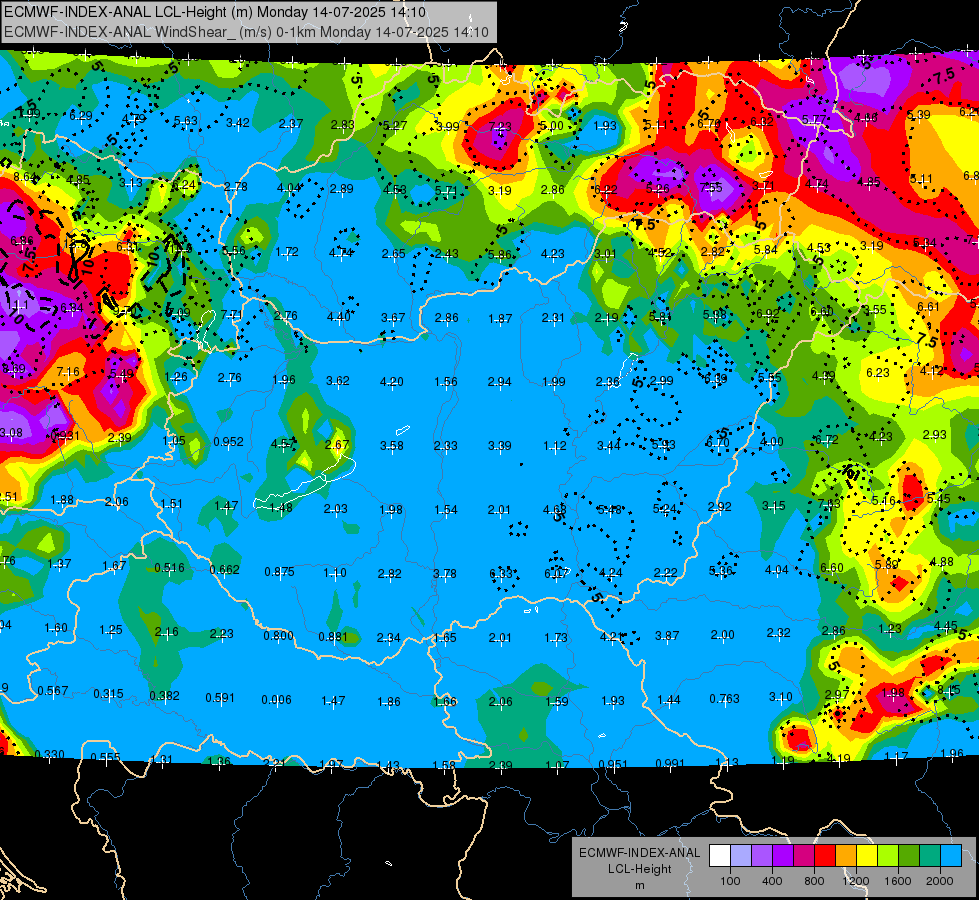
Task: Click the wind shear value 0.315
Action: tap(108, 694)
